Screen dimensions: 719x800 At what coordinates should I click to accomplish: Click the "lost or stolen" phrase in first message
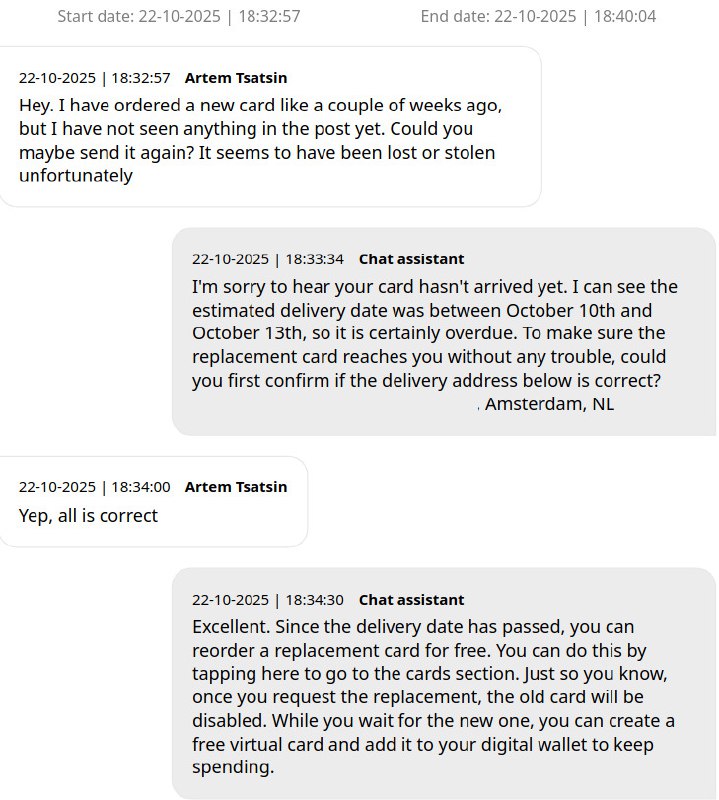pos(445,152)
